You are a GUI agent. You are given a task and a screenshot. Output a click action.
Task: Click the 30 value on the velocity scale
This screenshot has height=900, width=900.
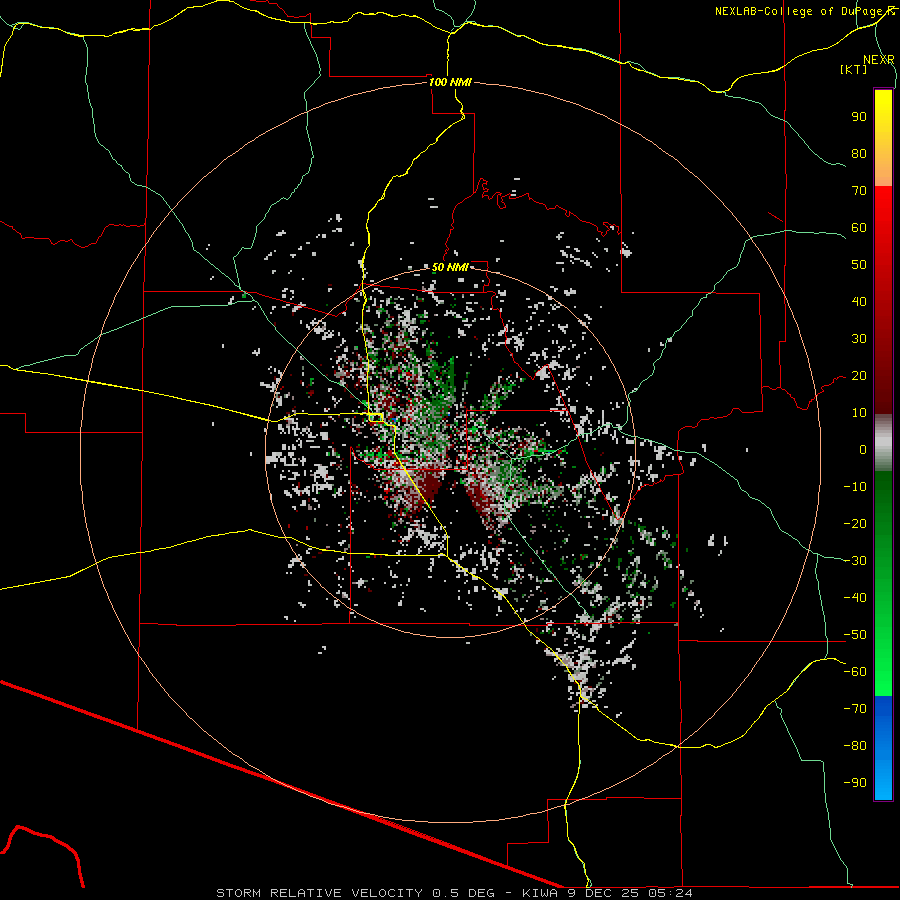tap(859, 339)
